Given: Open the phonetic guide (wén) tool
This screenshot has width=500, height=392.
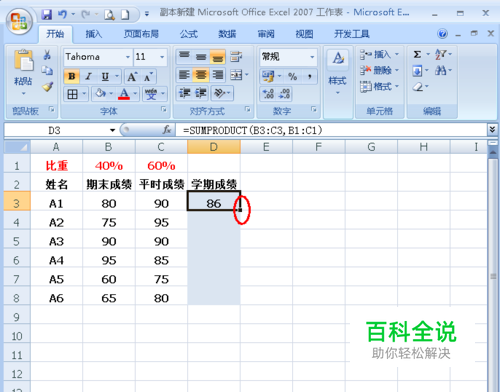Looking at the screenshot, I should (x=151, y=94).
